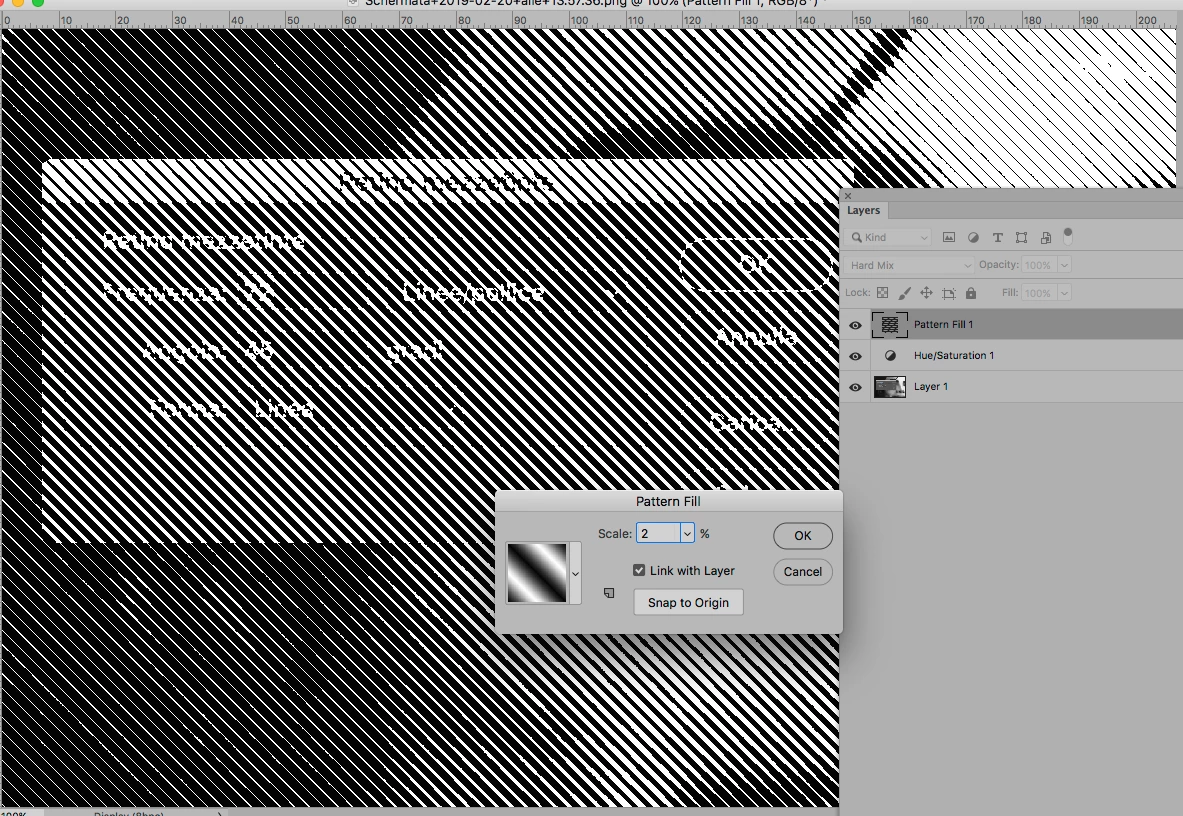Hide the Pattern Fill 1 layer
This screenshot has width=1183, height=816.
pyautogui.click(x=855, y=325)
